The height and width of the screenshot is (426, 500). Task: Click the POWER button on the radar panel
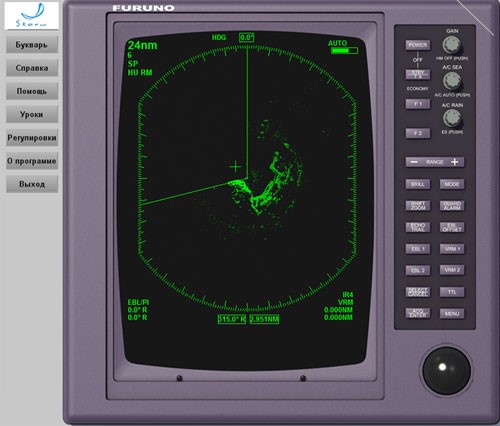(x=418, y=45)
